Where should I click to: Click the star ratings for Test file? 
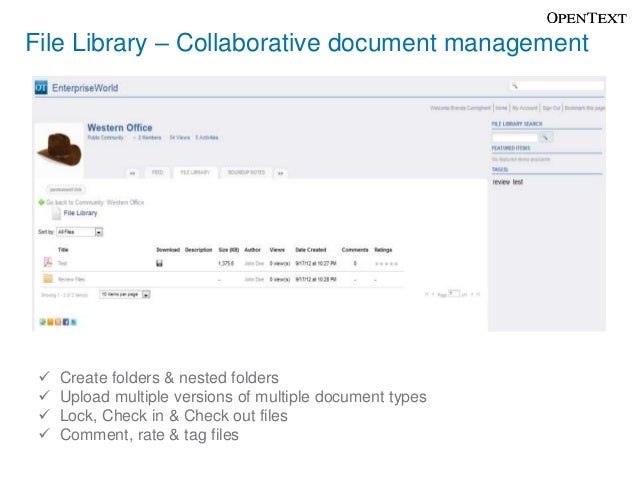coord(386,264)
